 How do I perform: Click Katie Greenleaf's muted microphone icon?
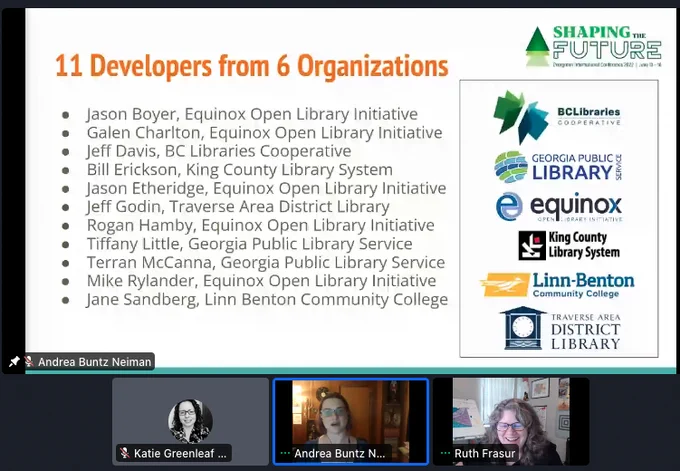pos(125,453)
